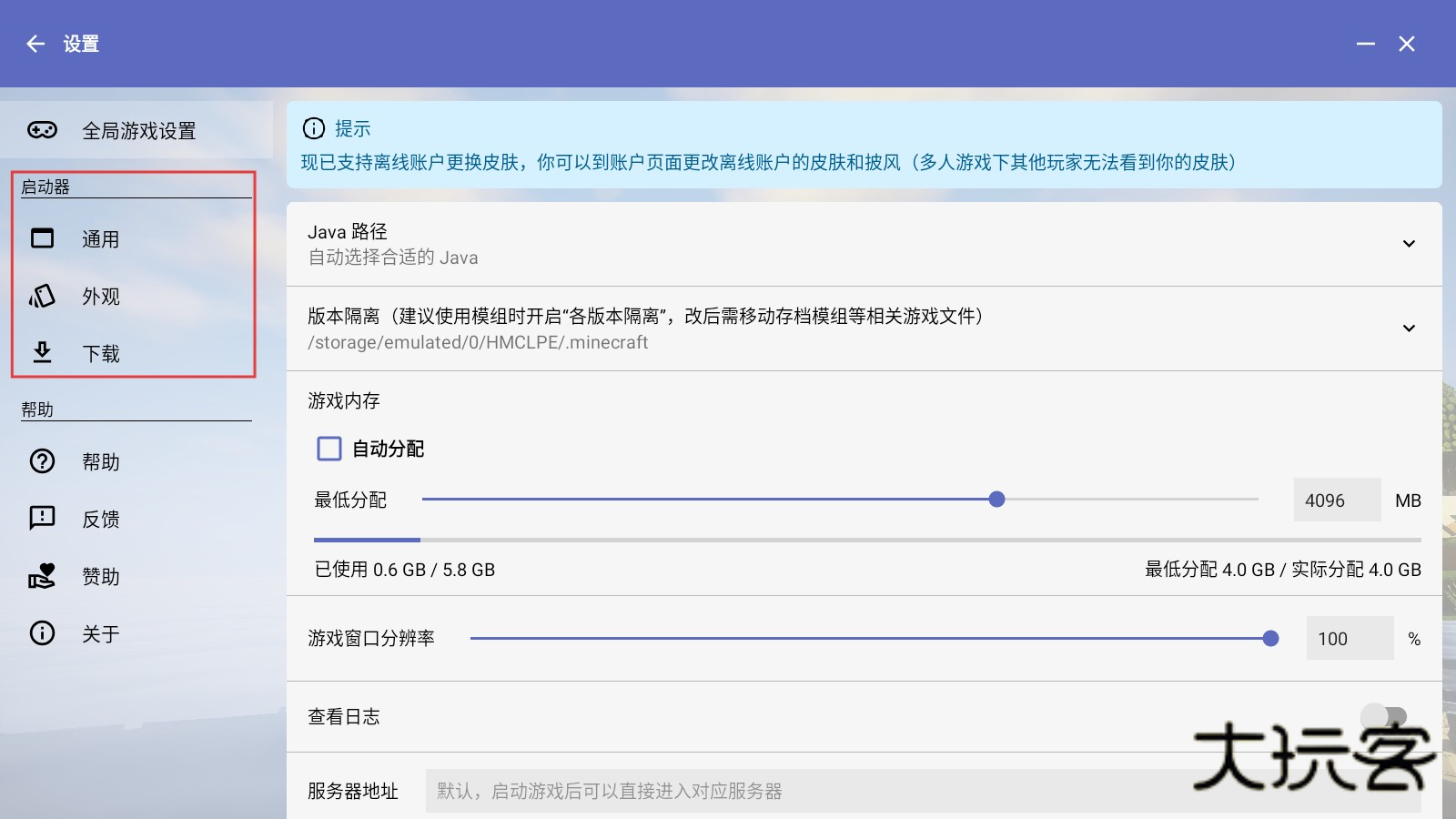Open the 赞助 page link

coord(101,576)
